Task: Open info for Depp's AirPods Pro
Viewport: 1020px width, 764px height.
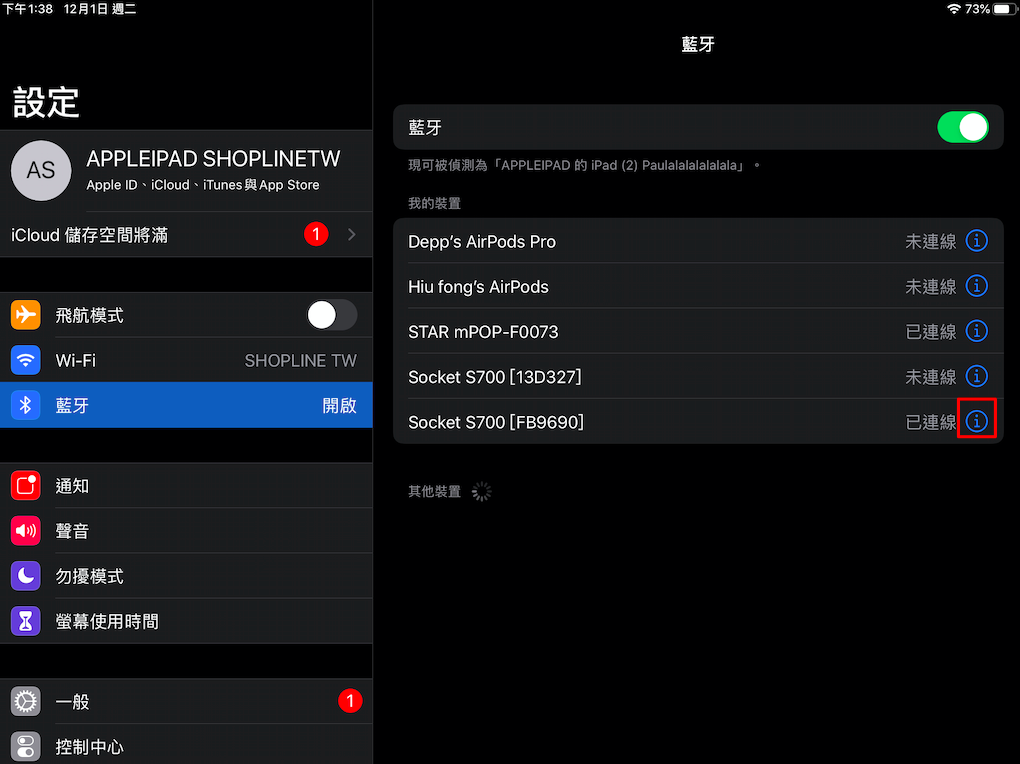Action: click(976, 241)
